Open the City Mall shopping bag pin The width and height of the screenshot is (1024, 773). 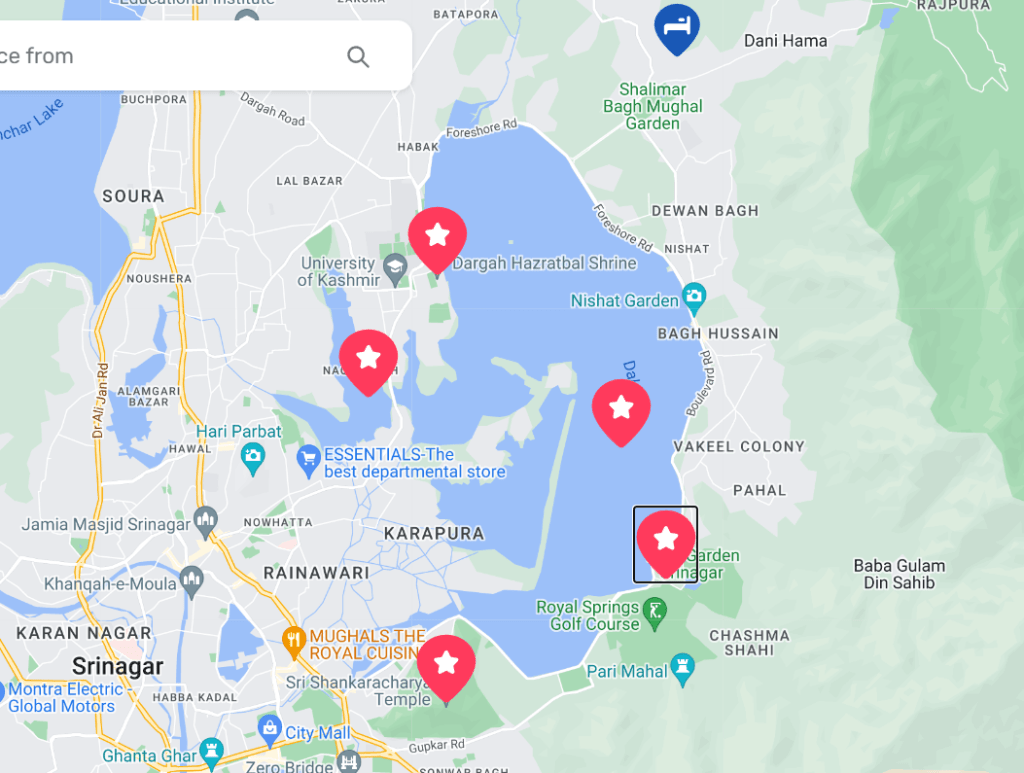point(269,731)
